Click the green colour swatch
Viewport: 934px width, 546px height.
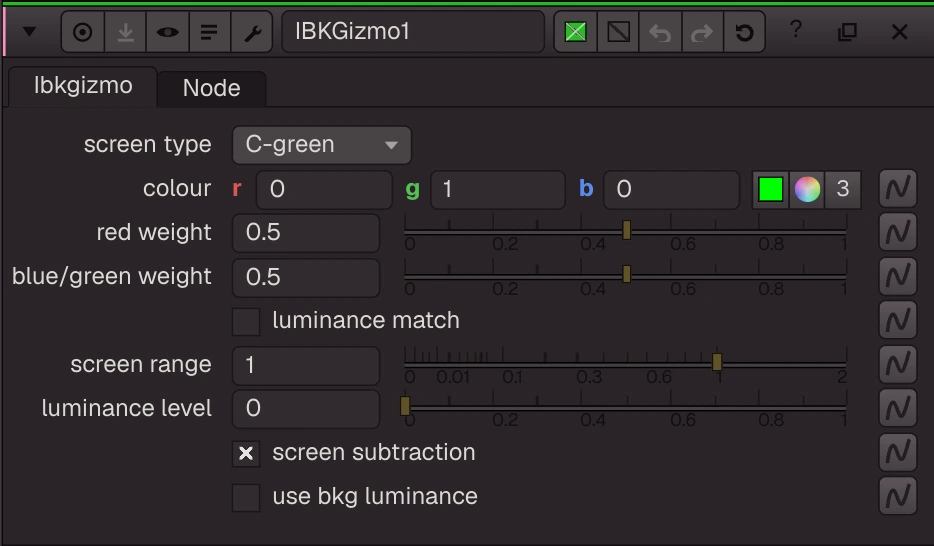pos(771,189)
